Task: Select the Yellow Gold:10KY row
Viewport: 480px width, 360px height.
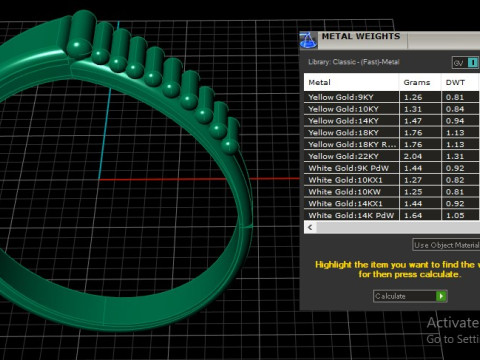Action: pos(392,109)
